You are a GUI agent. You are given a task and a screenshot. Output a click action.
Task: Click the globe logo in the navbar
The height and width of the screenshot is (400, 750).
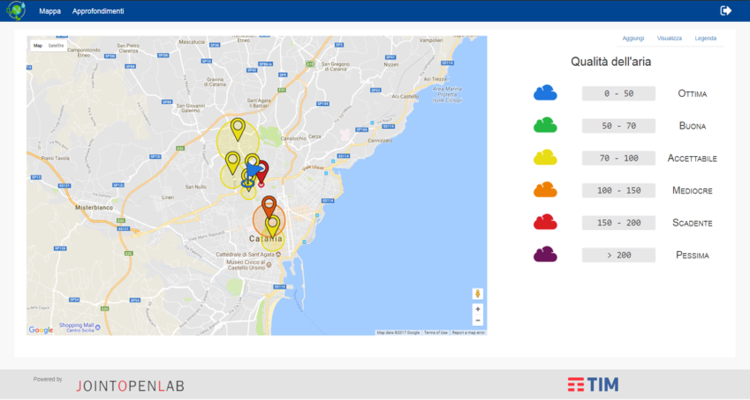(x=14, y=10)
